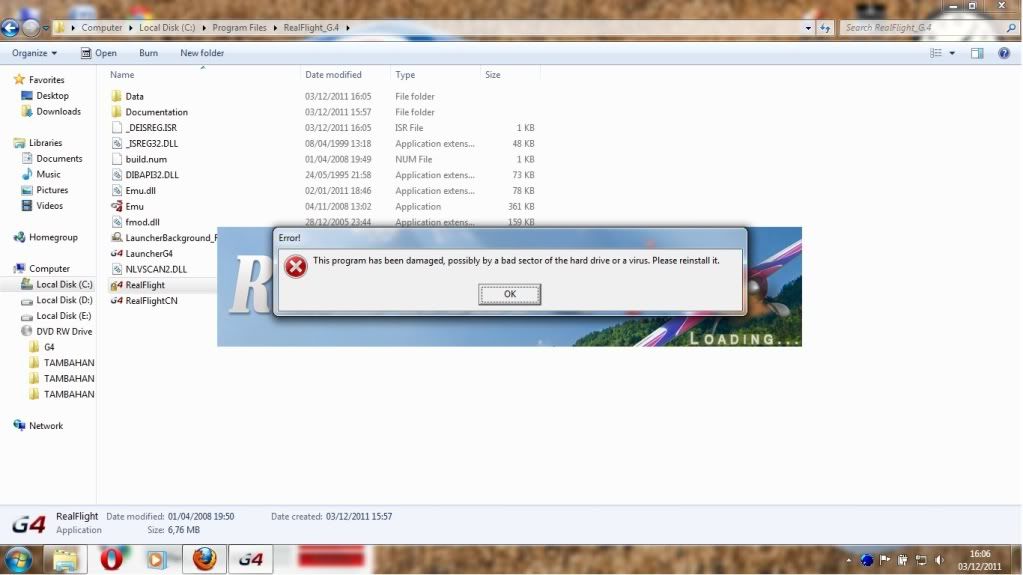1023x575 pixels.
Task: Select the Data folder
Action: 134,97
